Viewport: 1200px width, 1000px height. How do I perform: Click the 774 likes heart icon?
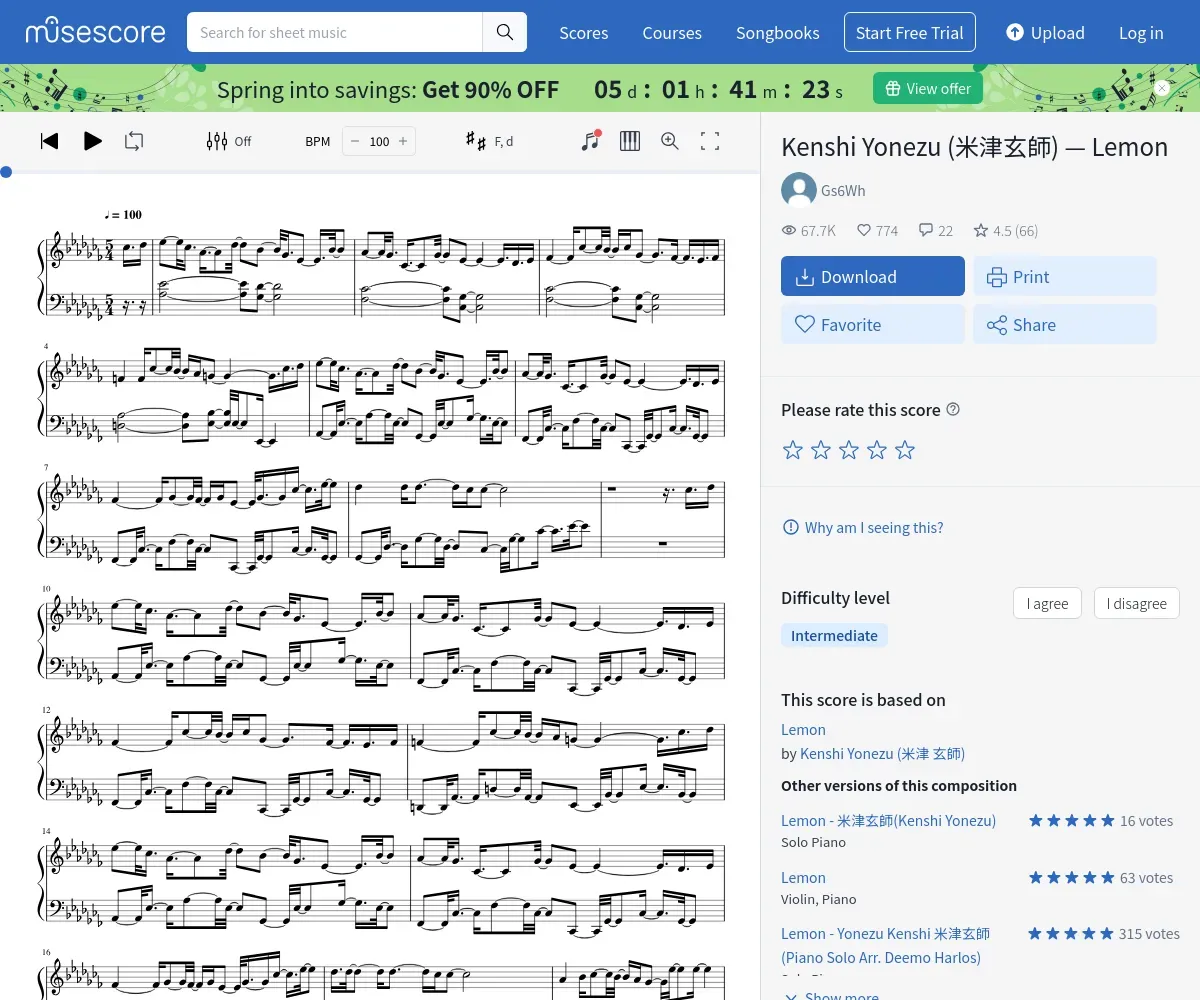pyautogui.click(x=864, y=230)
